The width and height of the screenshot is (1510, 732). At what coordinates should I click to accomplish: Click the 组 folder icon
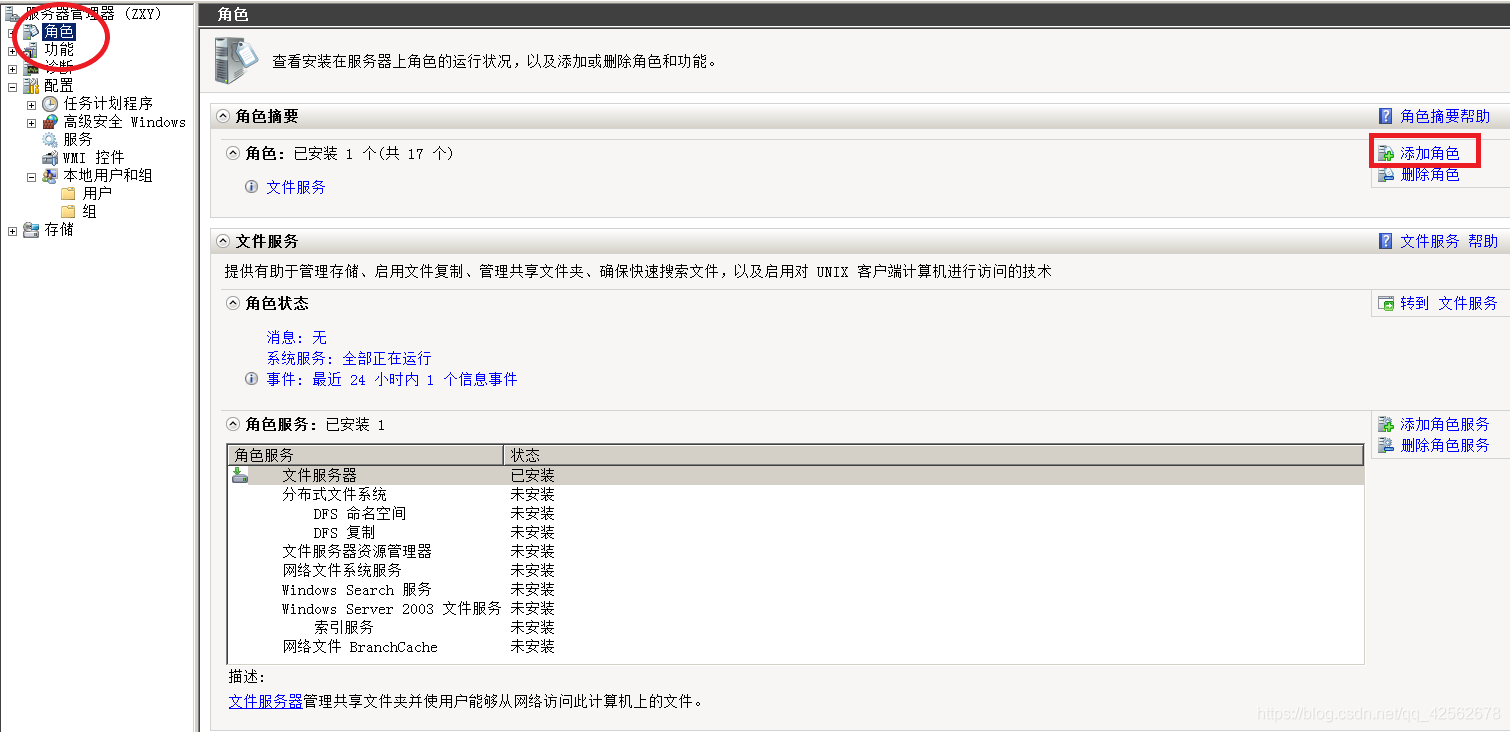tap(68, 211)
